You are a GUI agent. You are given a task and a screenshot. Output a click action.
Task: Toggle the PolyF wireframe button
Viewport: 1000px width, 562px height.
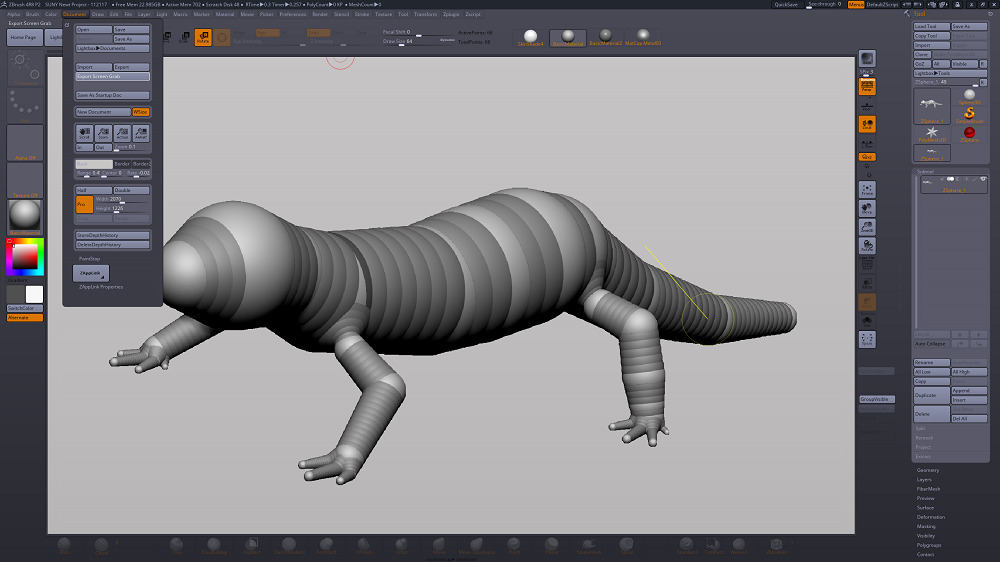coord(867,264)
